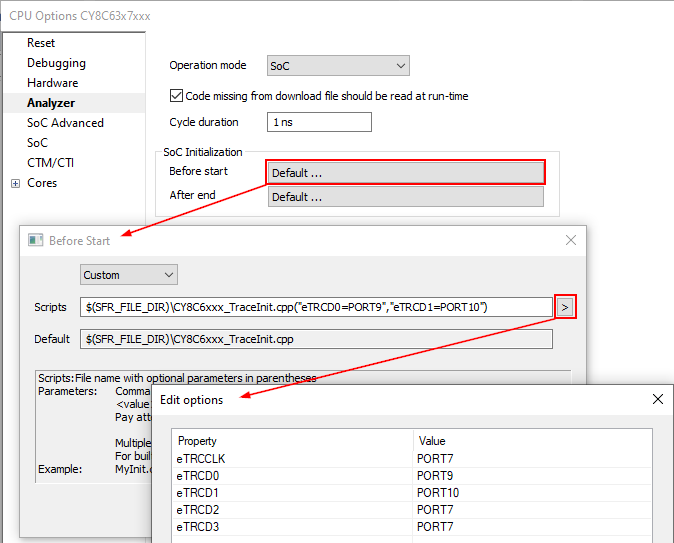Select CTM/CTI in the options tree
Viewport: 674px width, 543px height.
tap(50, 163)
